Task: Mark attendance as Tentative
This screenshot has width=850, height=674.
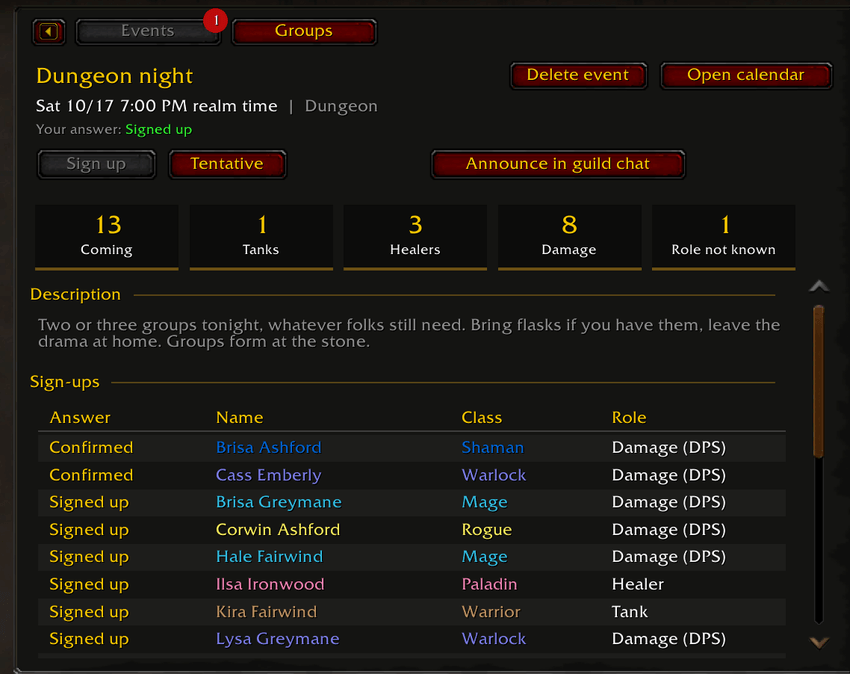Action: [x=227, y=164]
